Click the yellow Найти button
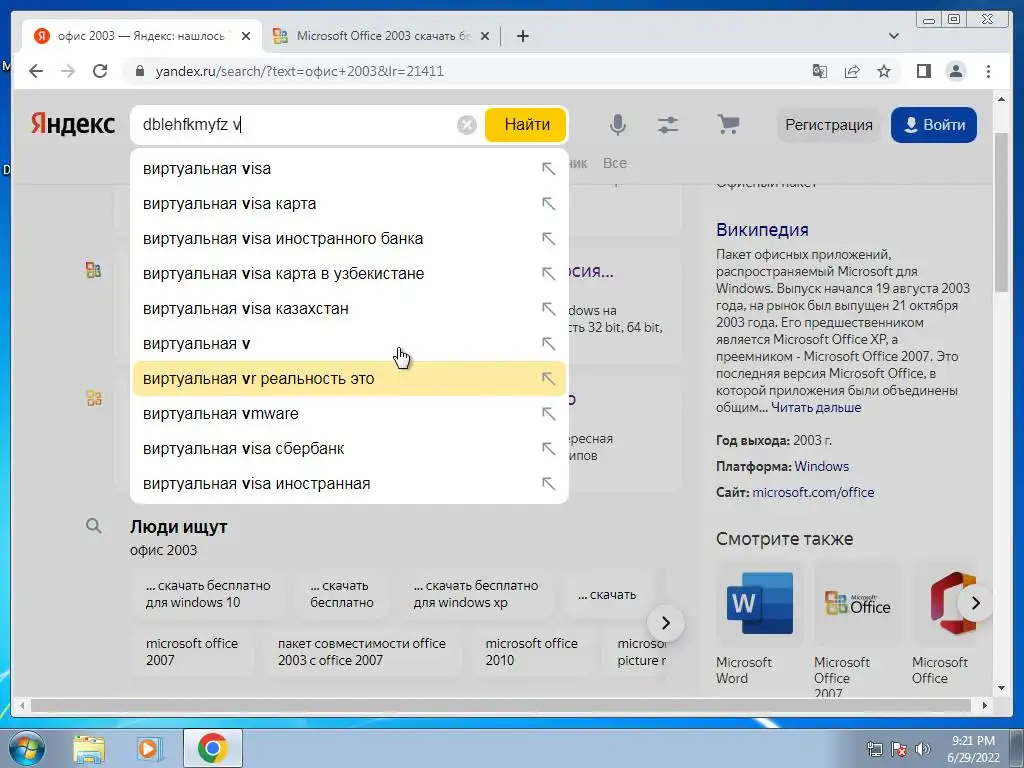The height and width of the screenshot is (768, 1024). 526,124
